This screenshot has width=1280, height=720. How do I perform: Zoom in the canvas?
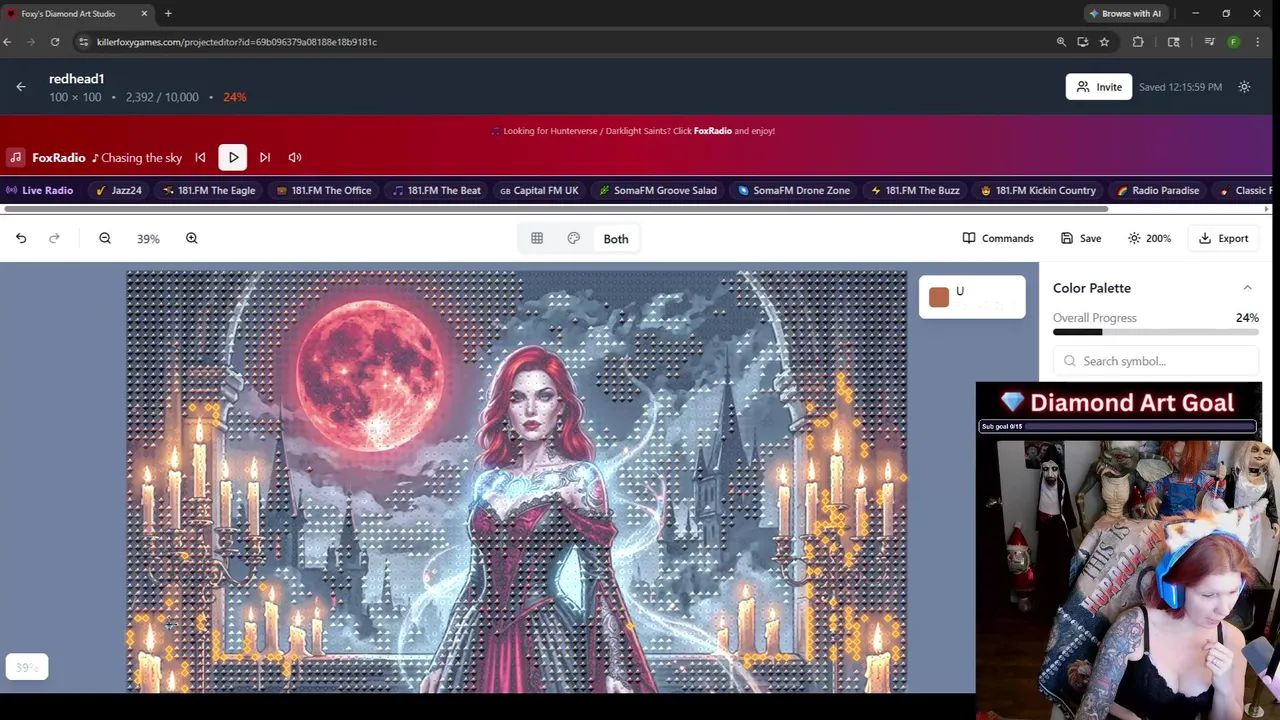pyautogui.click(x=192, y=238)
